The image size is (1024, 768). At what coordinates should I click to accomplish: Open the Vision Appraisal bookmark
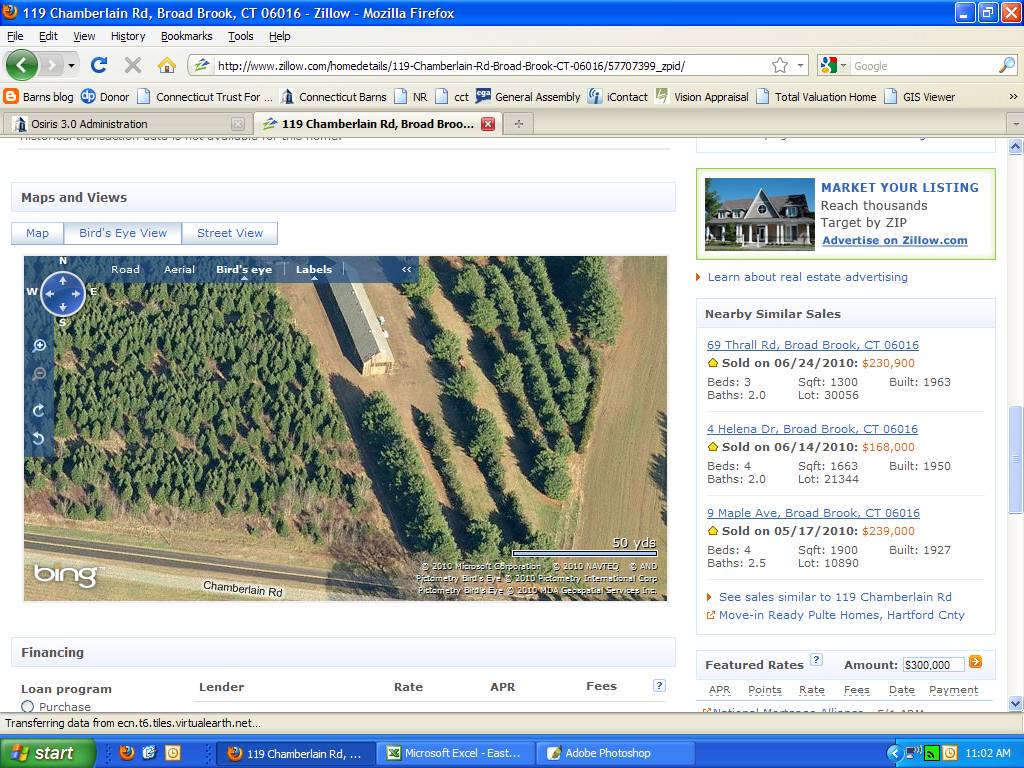click(x=702, y=97)
